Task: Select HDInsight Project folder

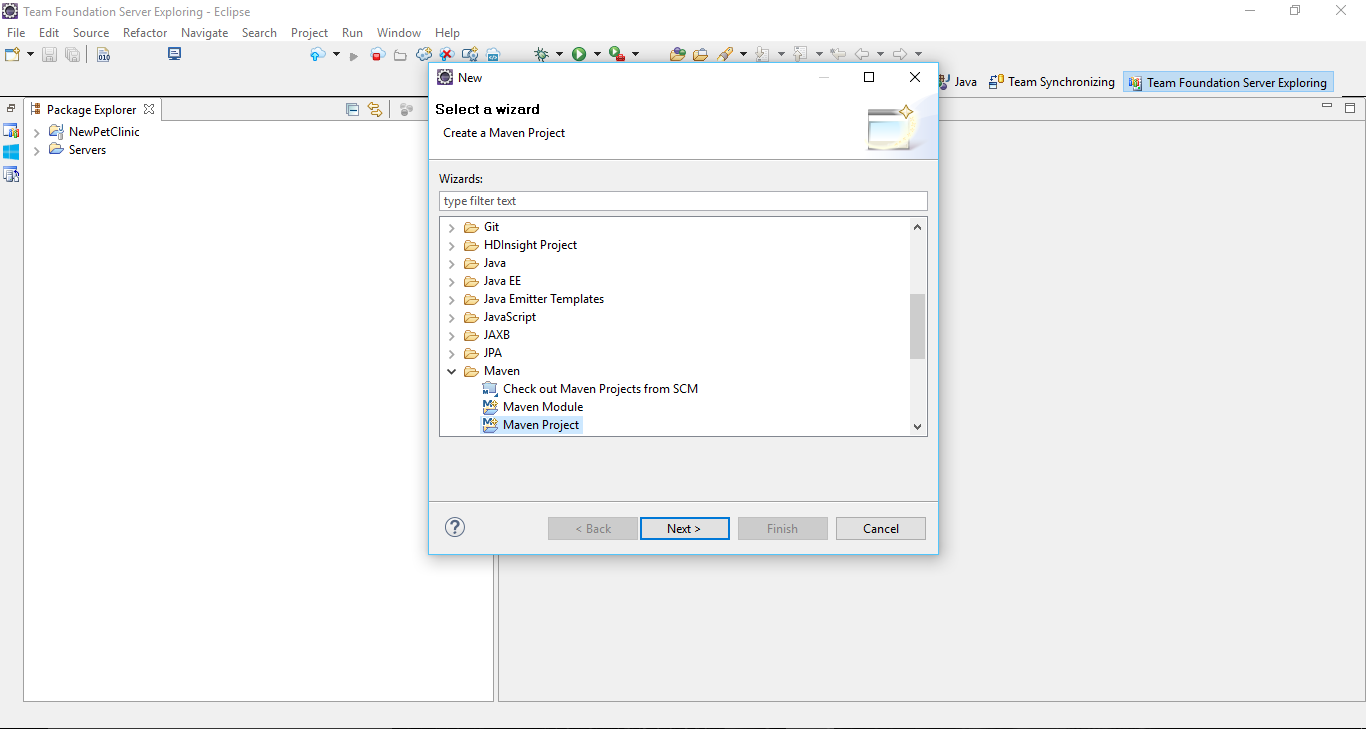Action: tap(521, 245)
